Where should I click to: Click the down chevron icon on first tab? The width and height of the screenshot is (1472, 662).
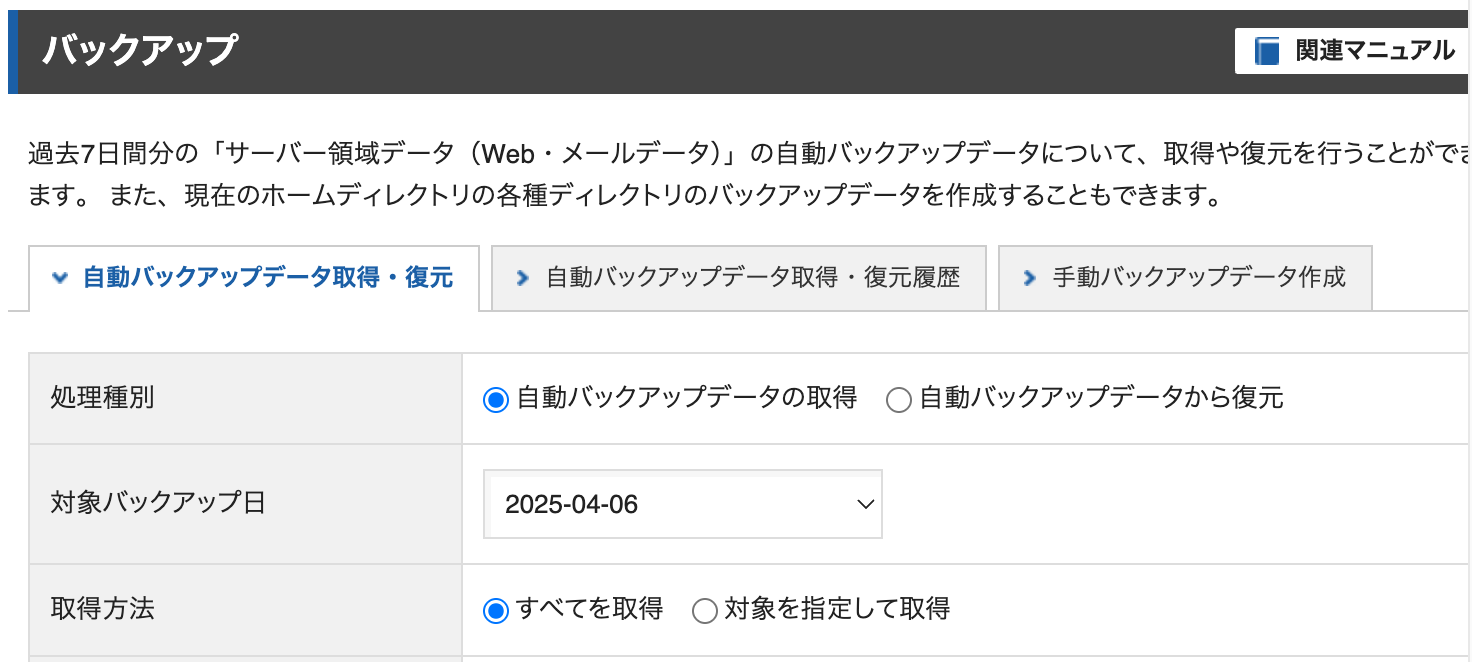(59, 278)
